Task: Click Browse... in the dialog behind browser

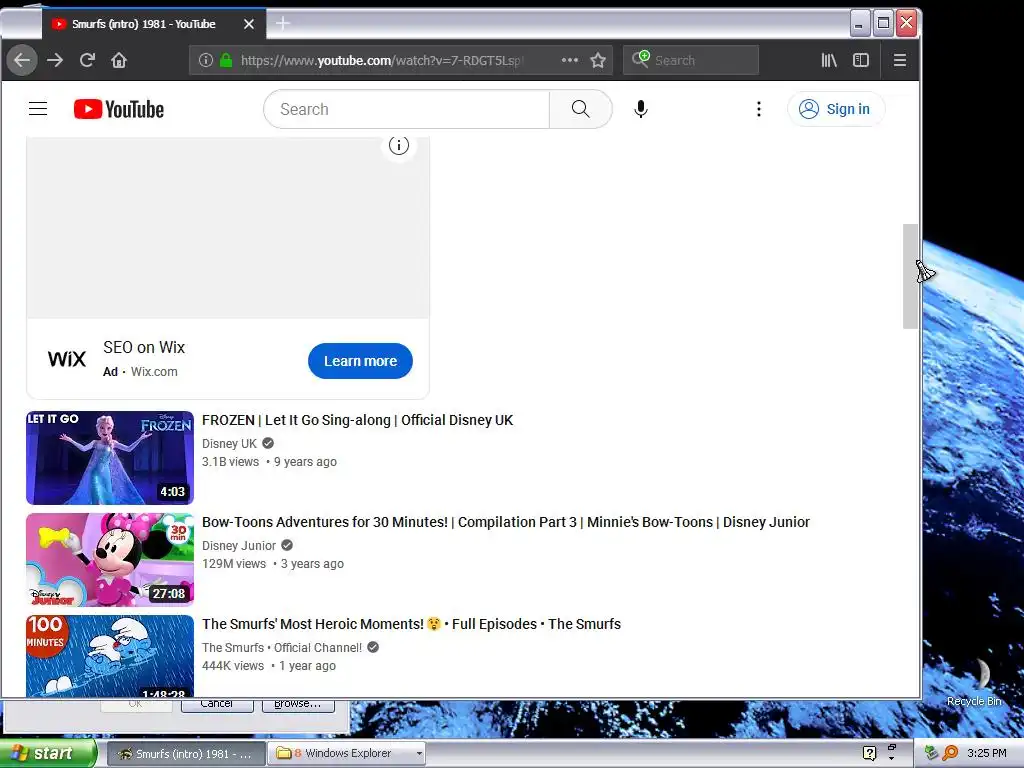Action: tap(298, 705)
